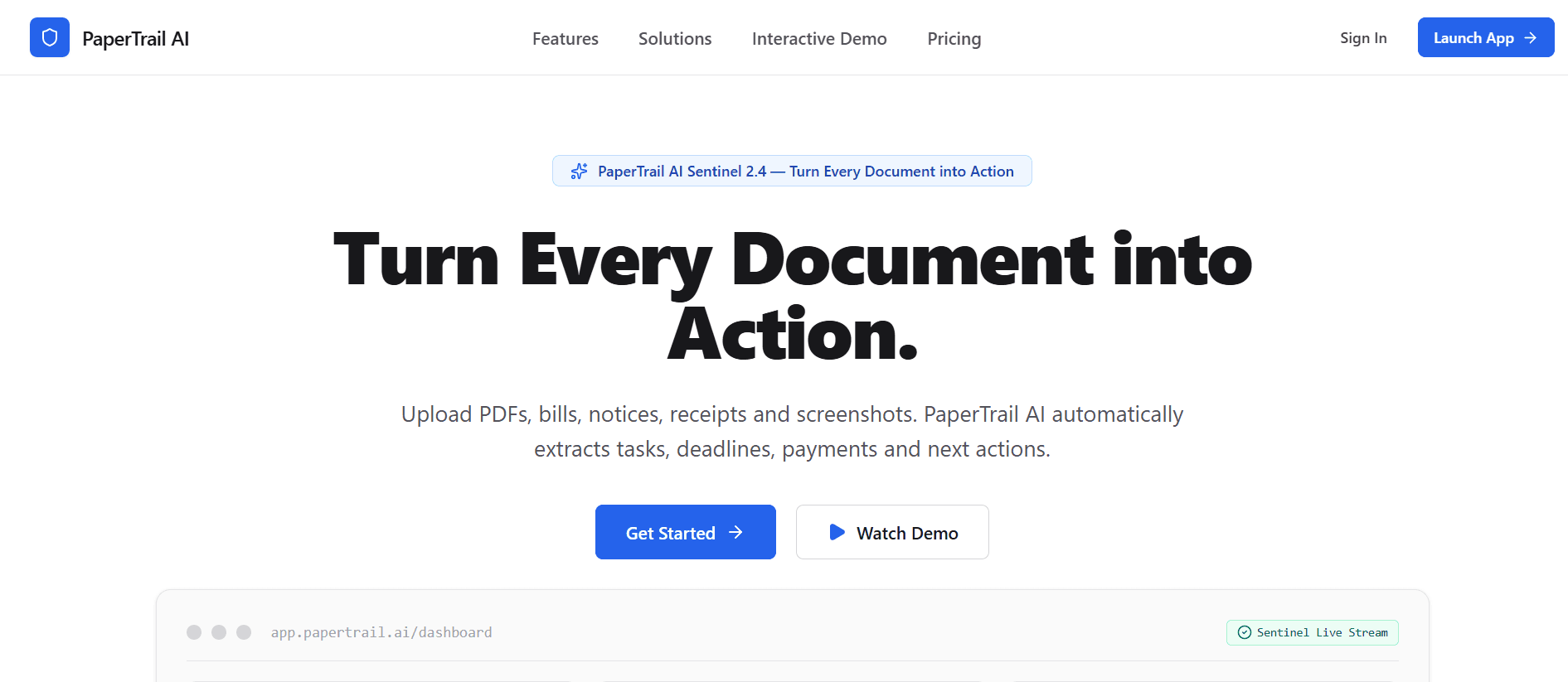Click the Sentinel Live Stream status badge
Image resolution: width=1568 pixels, height=682 pixels.
pyautogui.click(x=1313, y=632)
